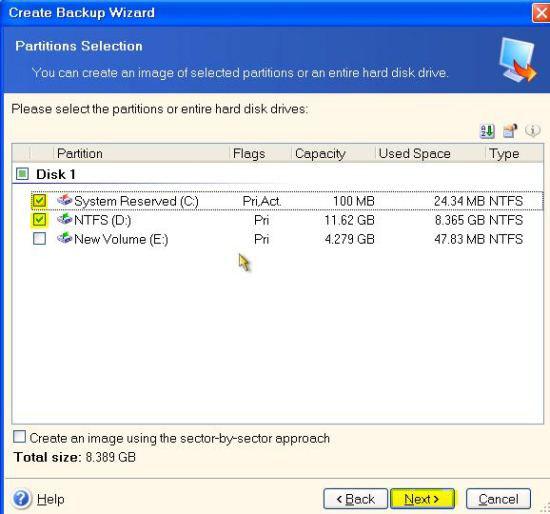Toggle the Disk 1 select-all checkbox

pyautogui.click(x=22, y=174)
